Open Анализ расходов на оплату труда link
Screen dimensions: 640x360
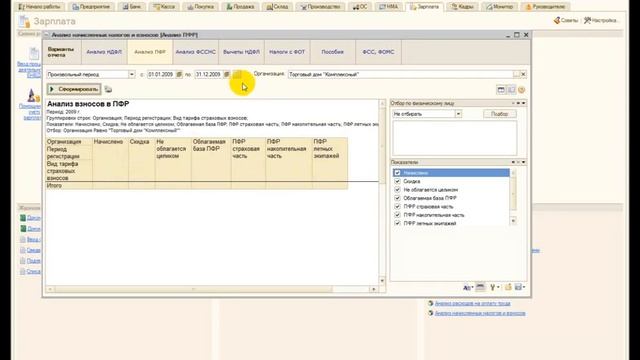coord(472,303)
